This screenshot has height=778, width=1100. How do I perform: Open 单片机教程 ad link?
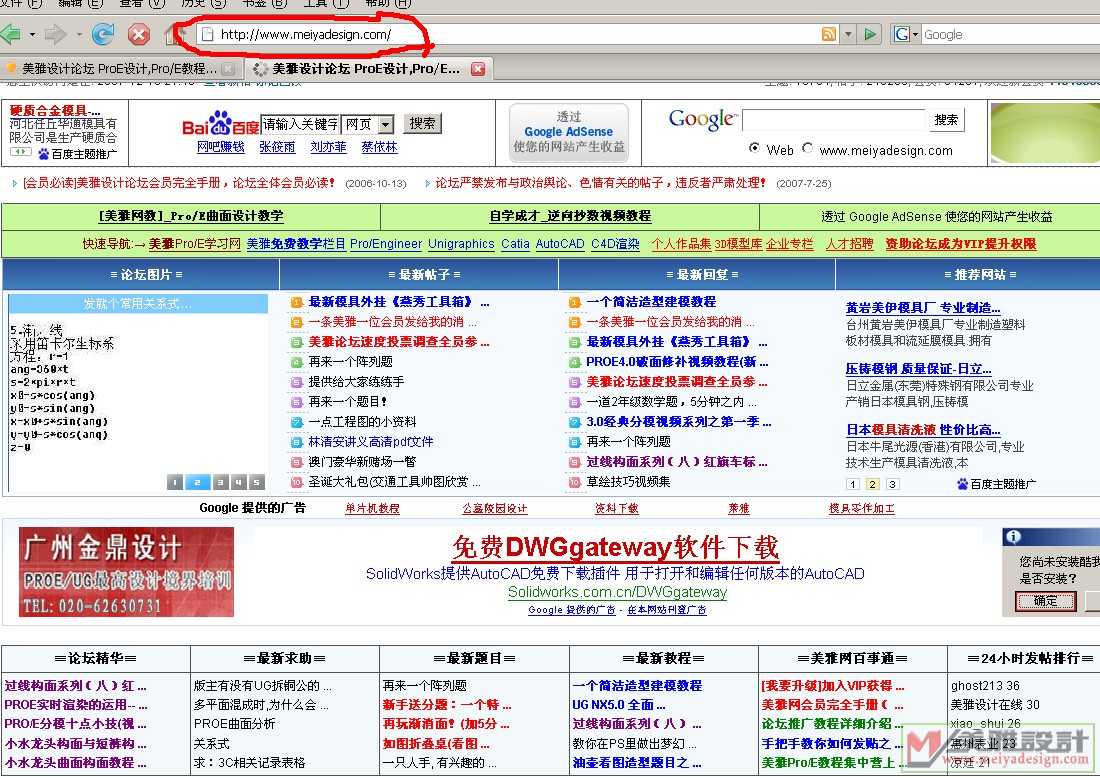click(x=372, y=508)
